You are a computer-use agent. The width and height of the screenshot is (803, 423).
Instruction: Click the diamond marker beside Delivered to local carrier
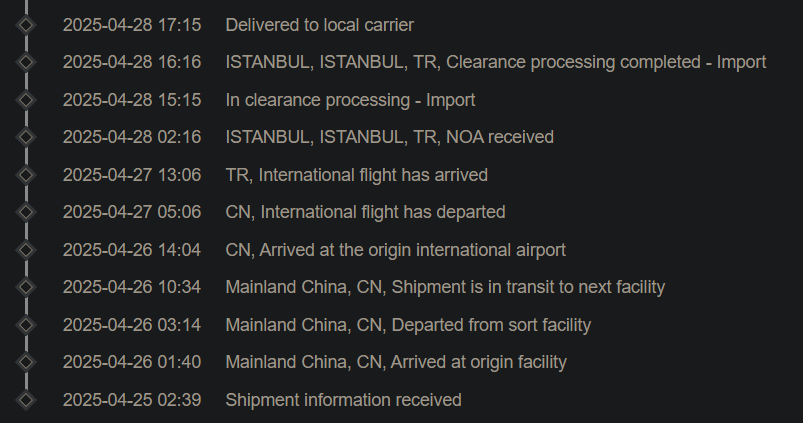pos(26,25)
